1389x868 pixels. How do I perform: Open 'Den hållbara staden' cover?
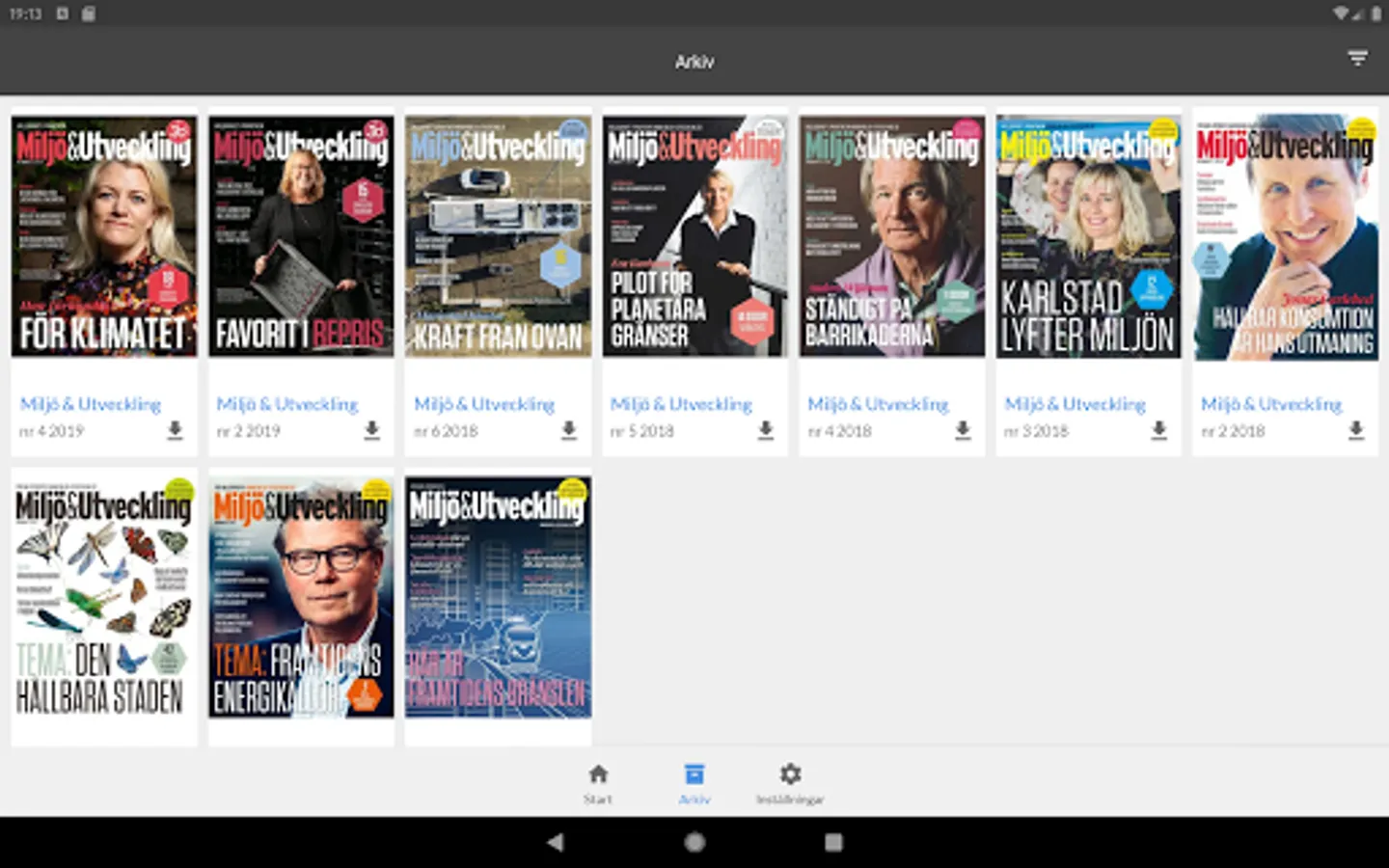point(104,597)
